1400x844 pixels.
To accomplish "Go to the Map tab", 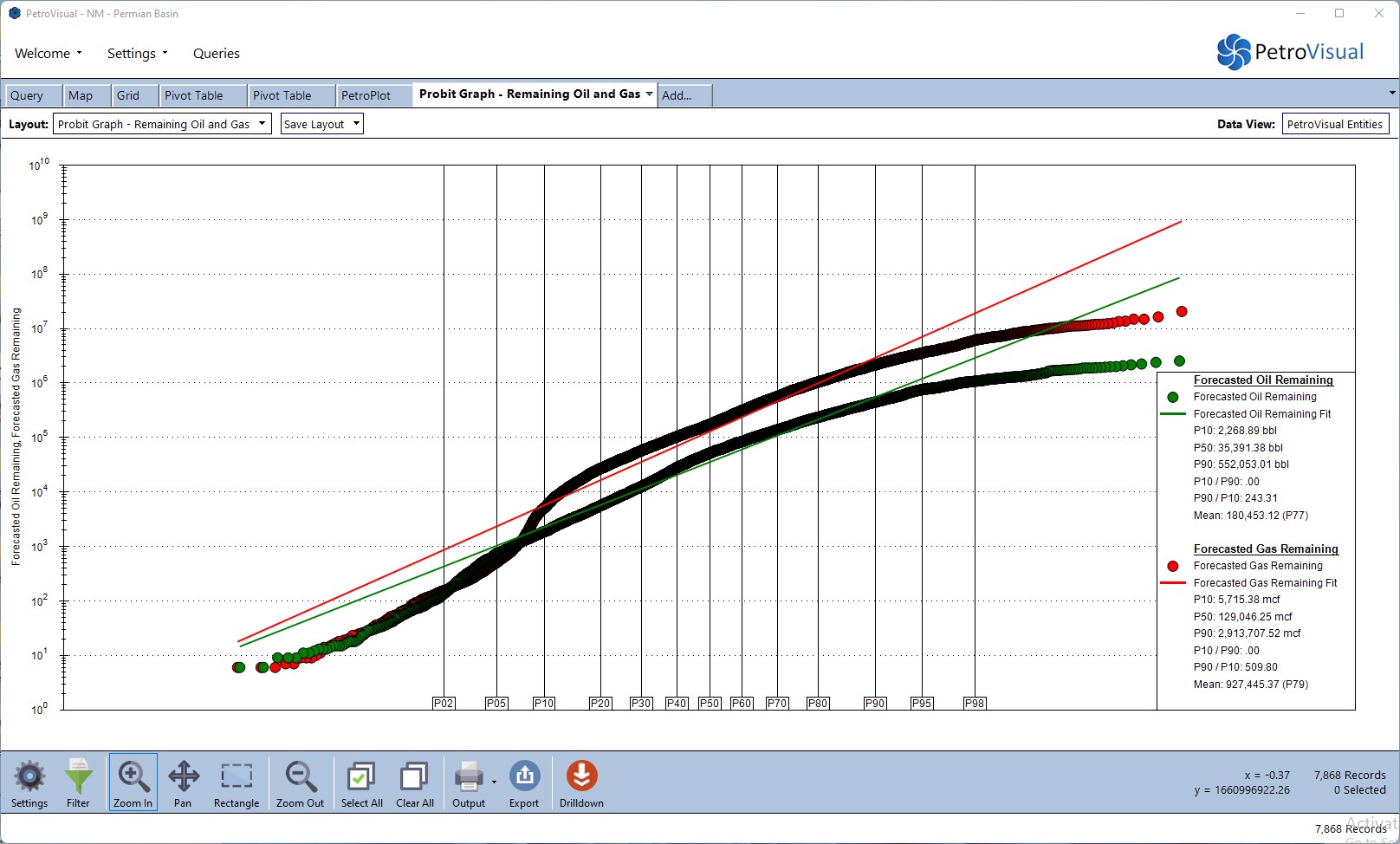I will pyautogui.click(x=81, y=95).
